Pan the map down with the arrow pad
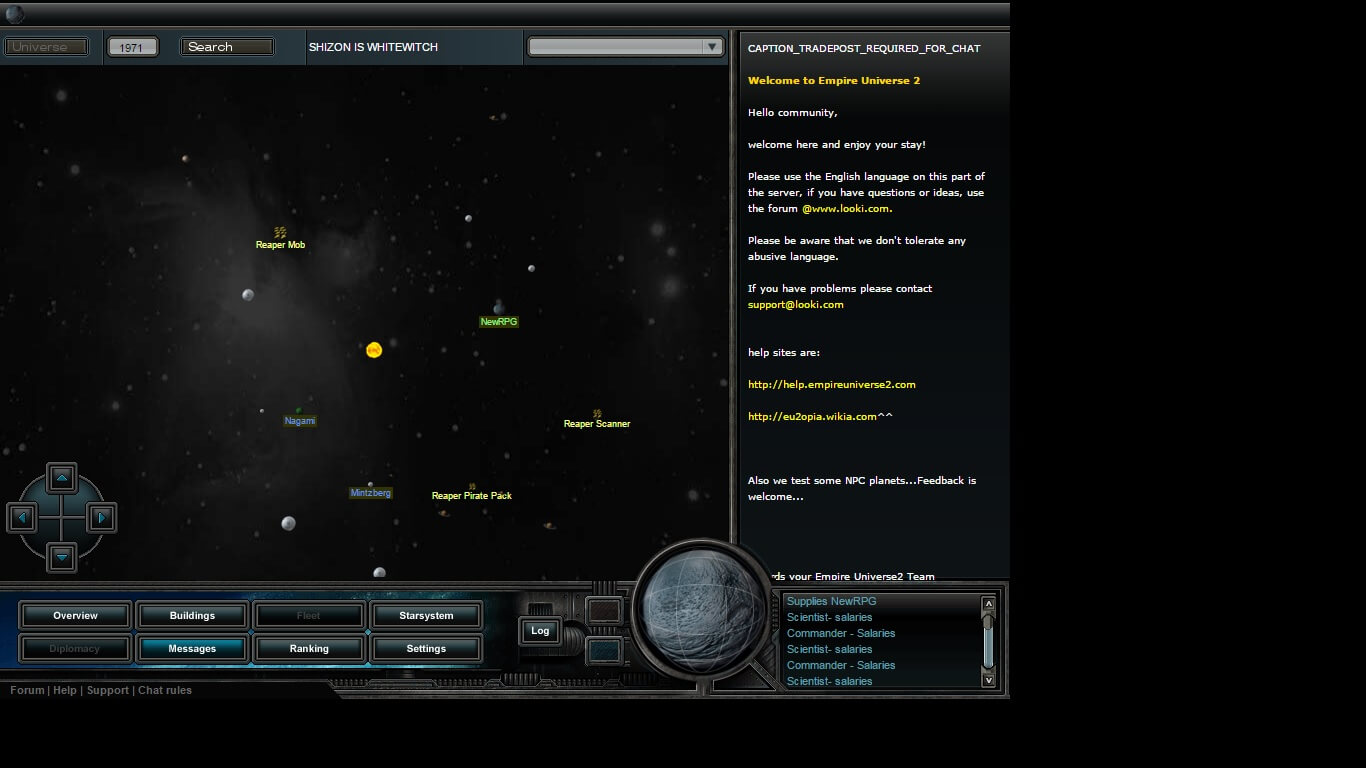1366x768 pixels. 62,556
